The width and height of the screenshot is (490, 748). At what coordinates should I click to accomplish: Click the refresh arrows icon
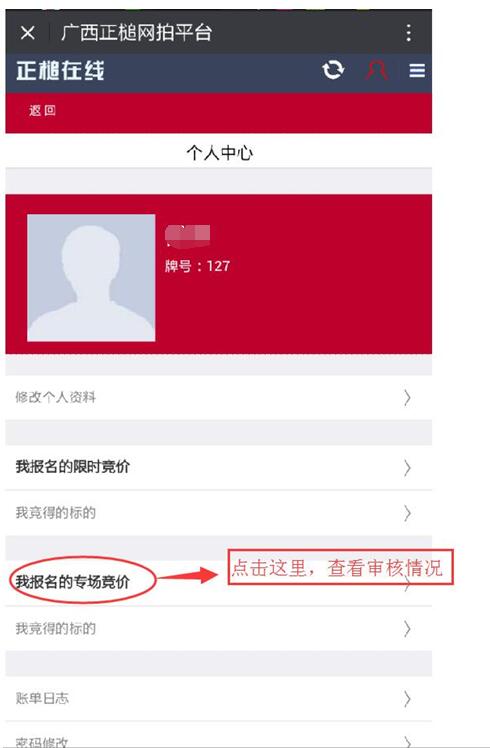pos(333,70)
